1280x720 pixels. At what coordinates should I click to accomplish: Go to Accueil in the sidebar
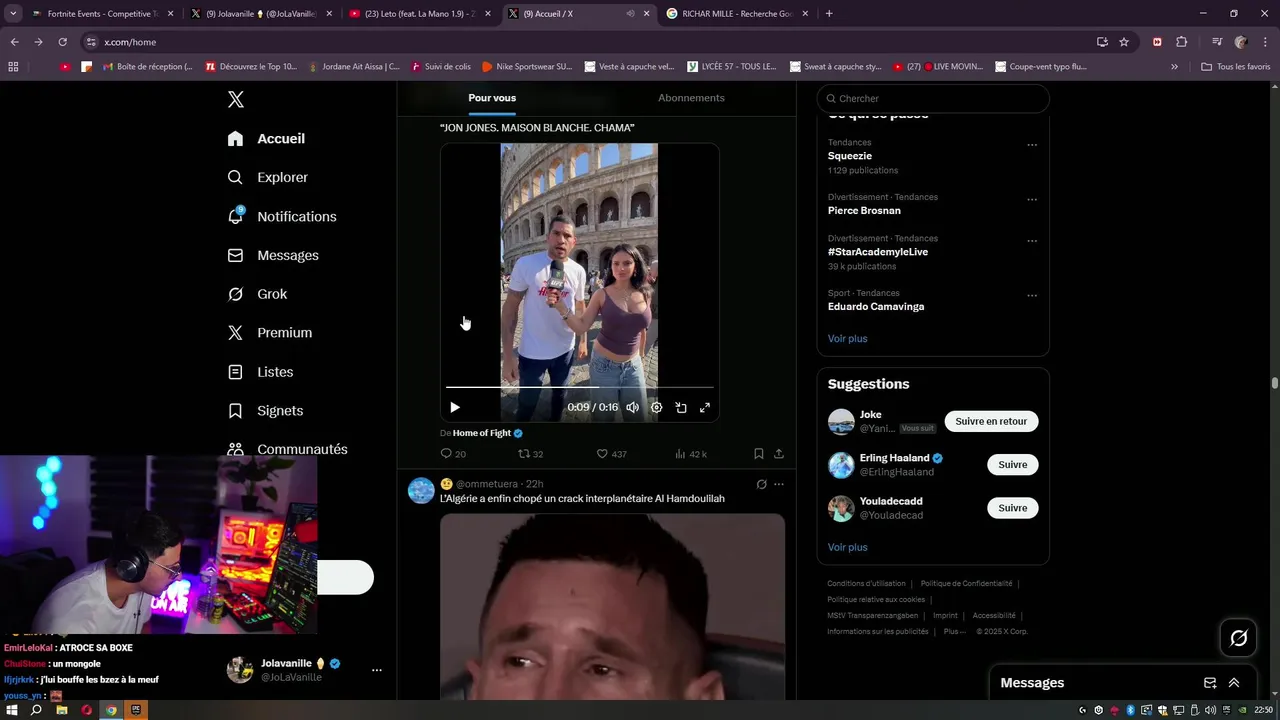pos(266,139)
